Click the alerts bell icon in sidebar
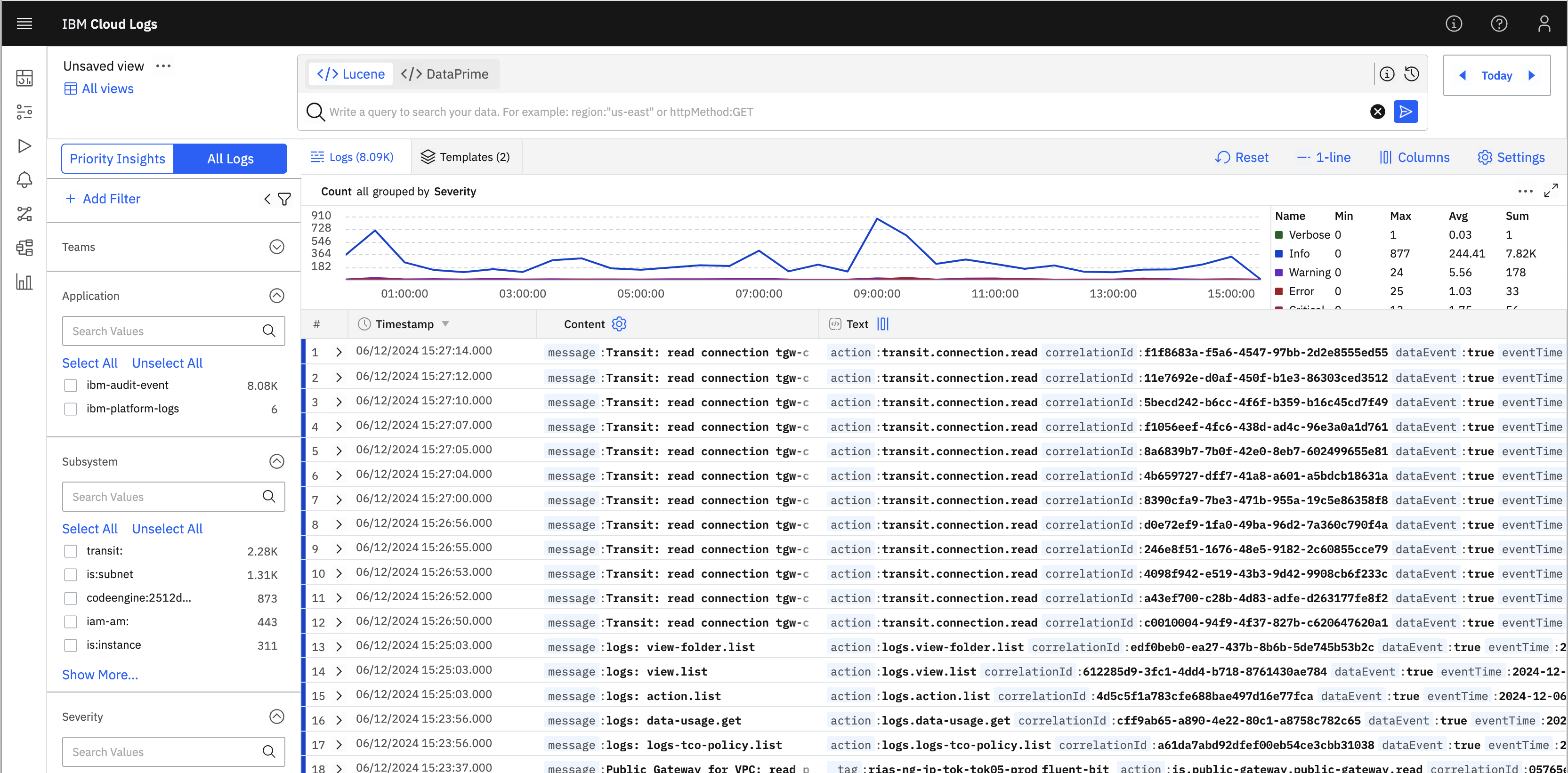 (x=24, y=180)
